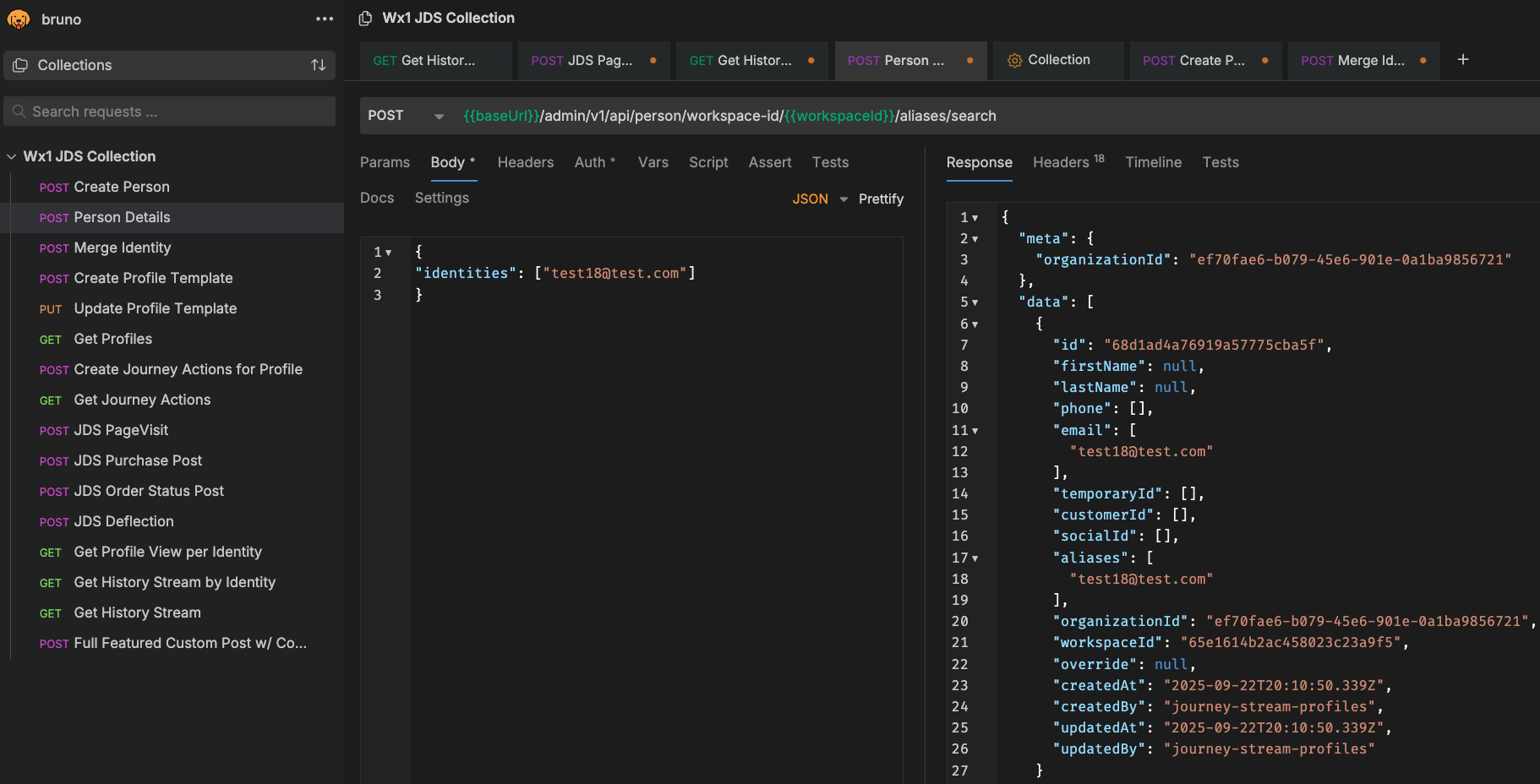Screen dimensions: 1540x784
Task: Go to the Vars tab
Action: click(653, 162)
